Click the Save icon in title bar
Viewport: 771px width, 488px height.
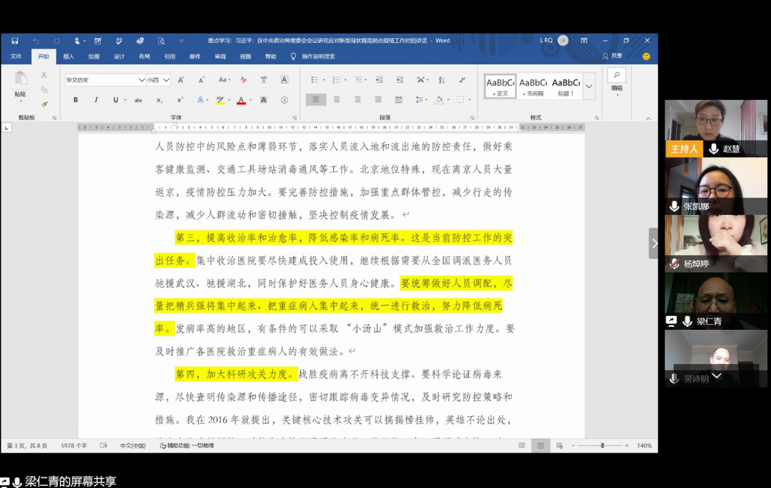15,41
